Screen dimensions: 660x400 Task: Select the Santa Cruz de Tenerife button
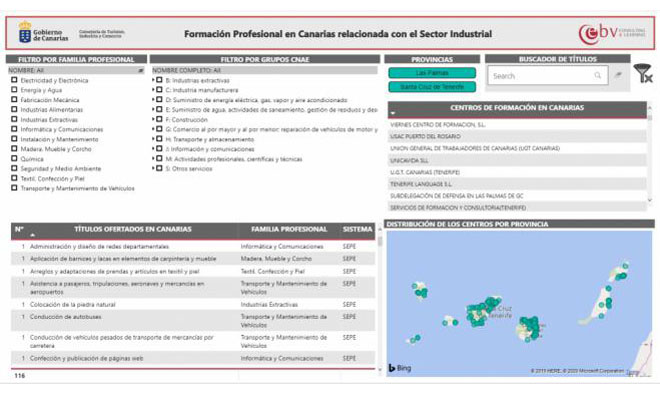click(432, 87)
